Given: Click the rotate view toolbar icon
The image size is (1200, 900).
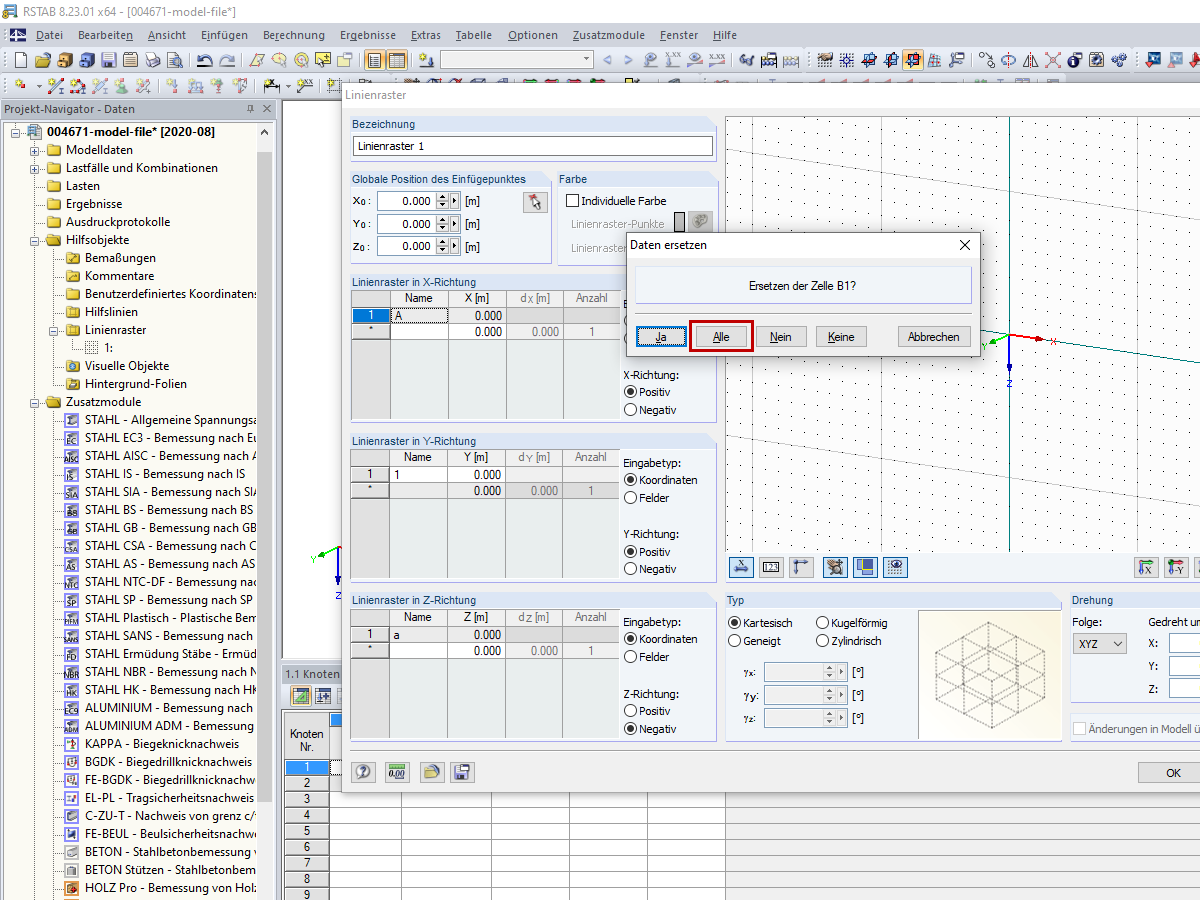Looking at the screenshot, I should 1008,60.
